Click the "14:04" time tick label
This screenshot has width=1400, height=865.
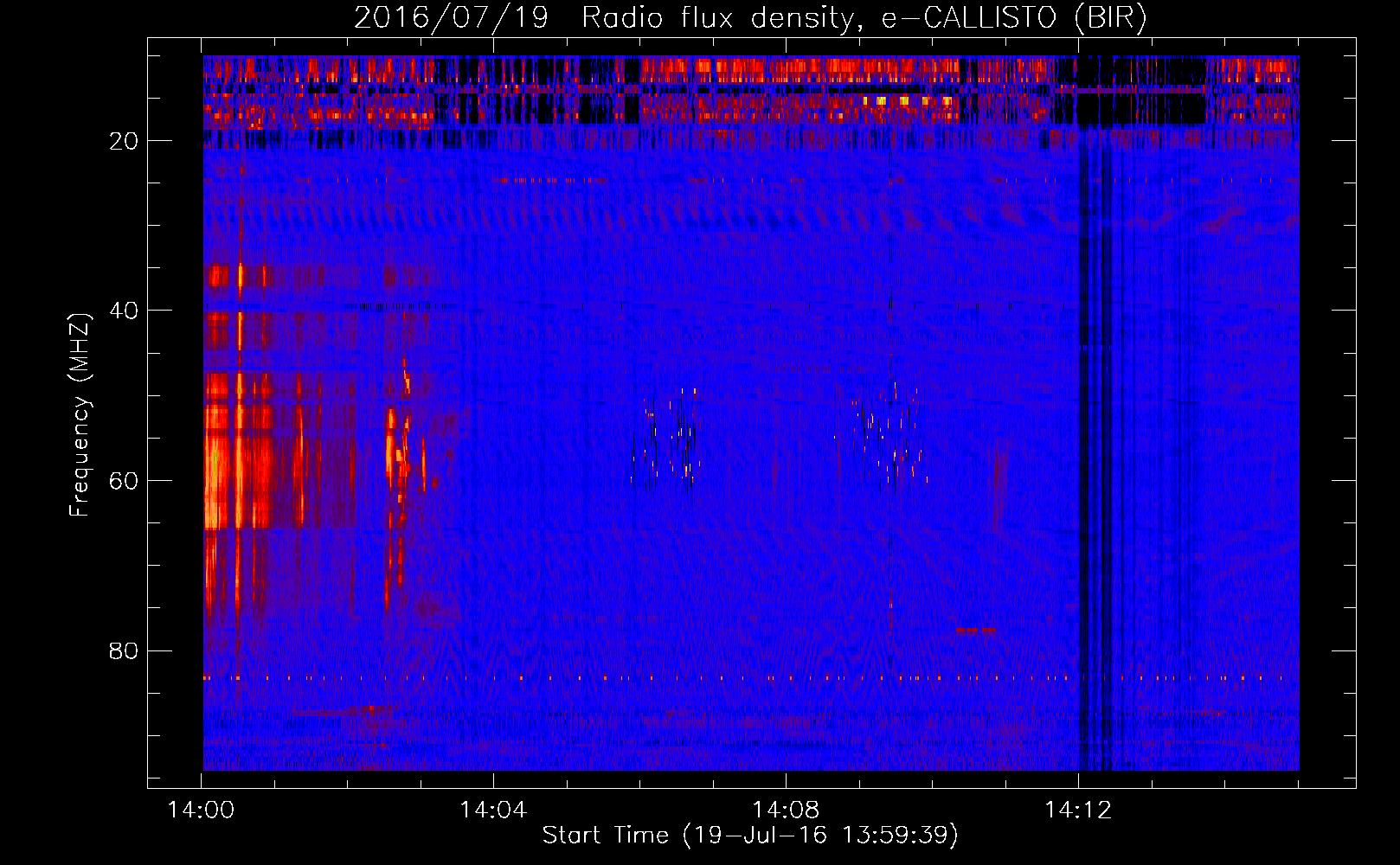pyautogui.click(x=493, y=811)
